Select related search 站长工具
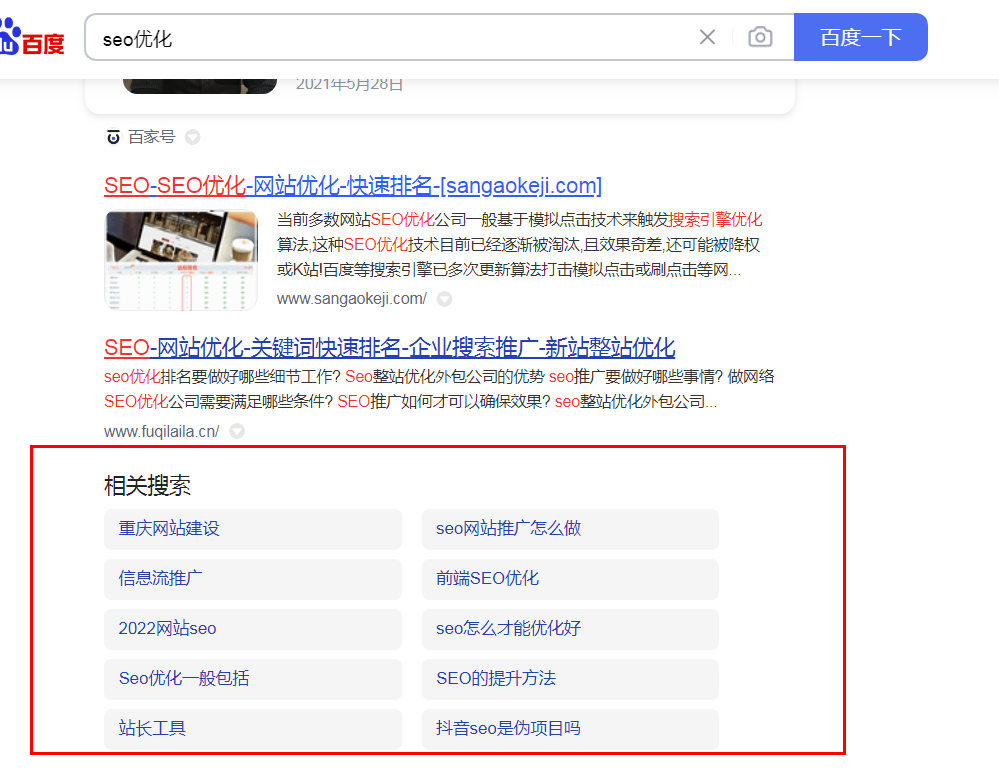 pos(253,728)
